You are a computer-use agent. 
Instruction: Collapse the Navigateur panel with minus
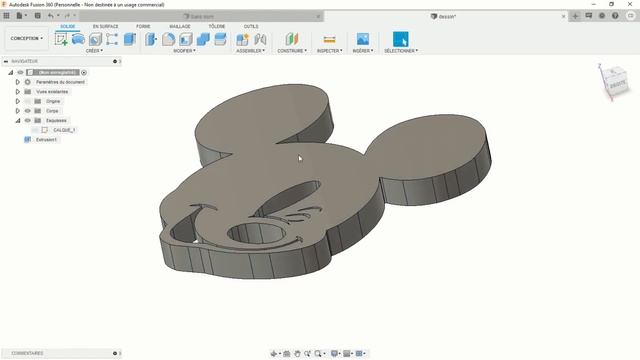(x=6, y=61)
